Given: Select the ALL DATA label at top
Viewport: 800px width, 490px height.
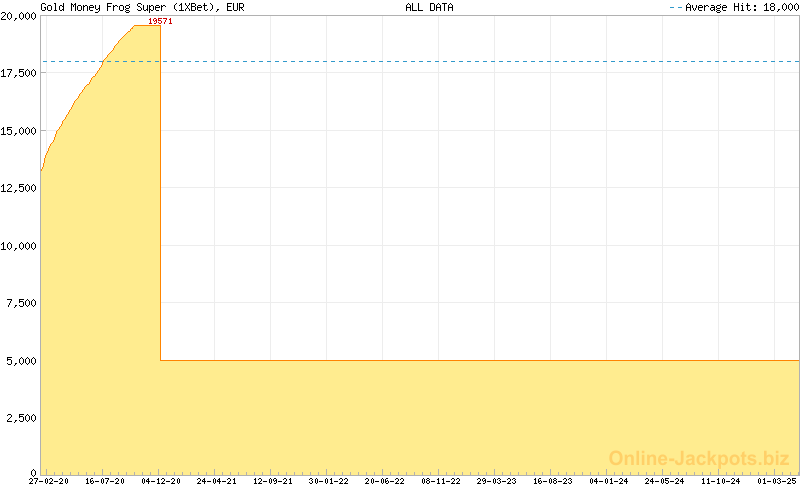Looking at the screenshot, I should [x=429, y=7].
